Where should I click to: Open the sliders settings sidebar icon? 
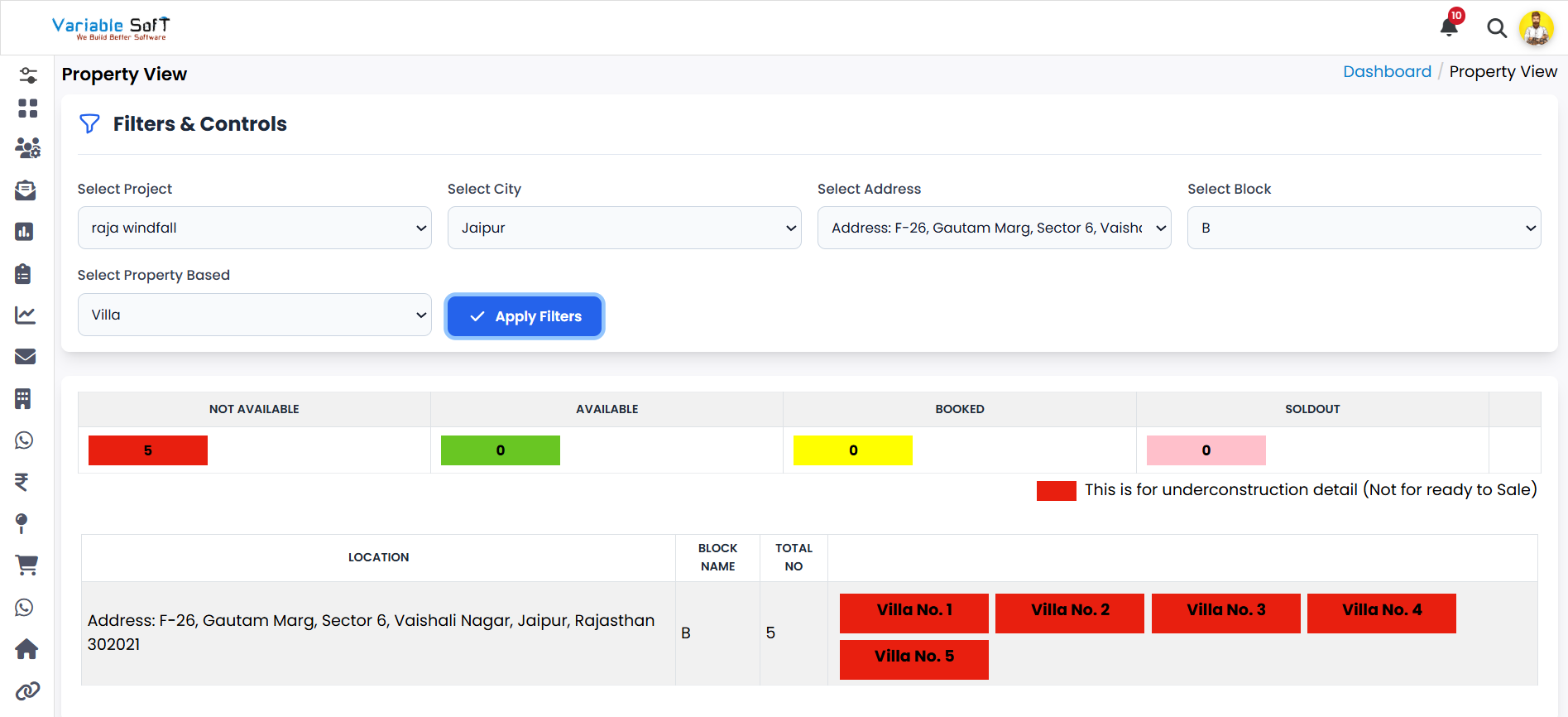click(x=27, y=75)
